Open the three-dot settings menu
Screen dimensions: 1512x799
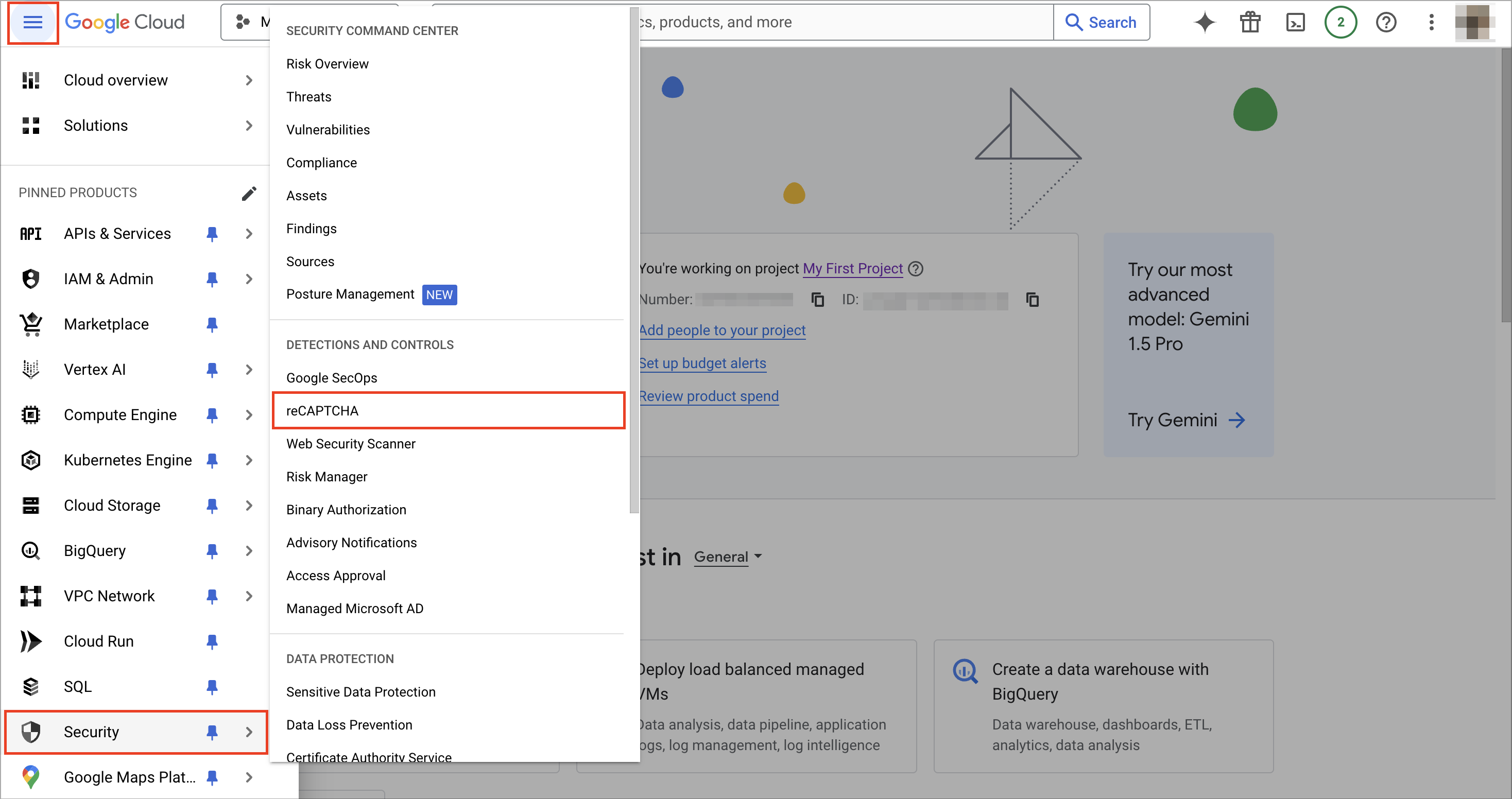[1431, 22]
